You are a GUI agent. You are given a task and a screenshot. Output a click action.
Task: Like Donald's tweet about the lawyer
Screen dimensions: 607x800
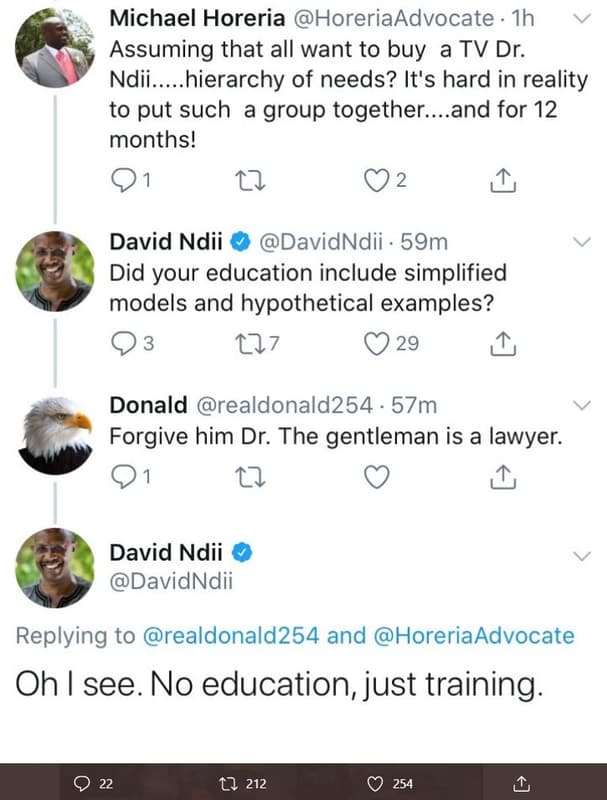376,476
